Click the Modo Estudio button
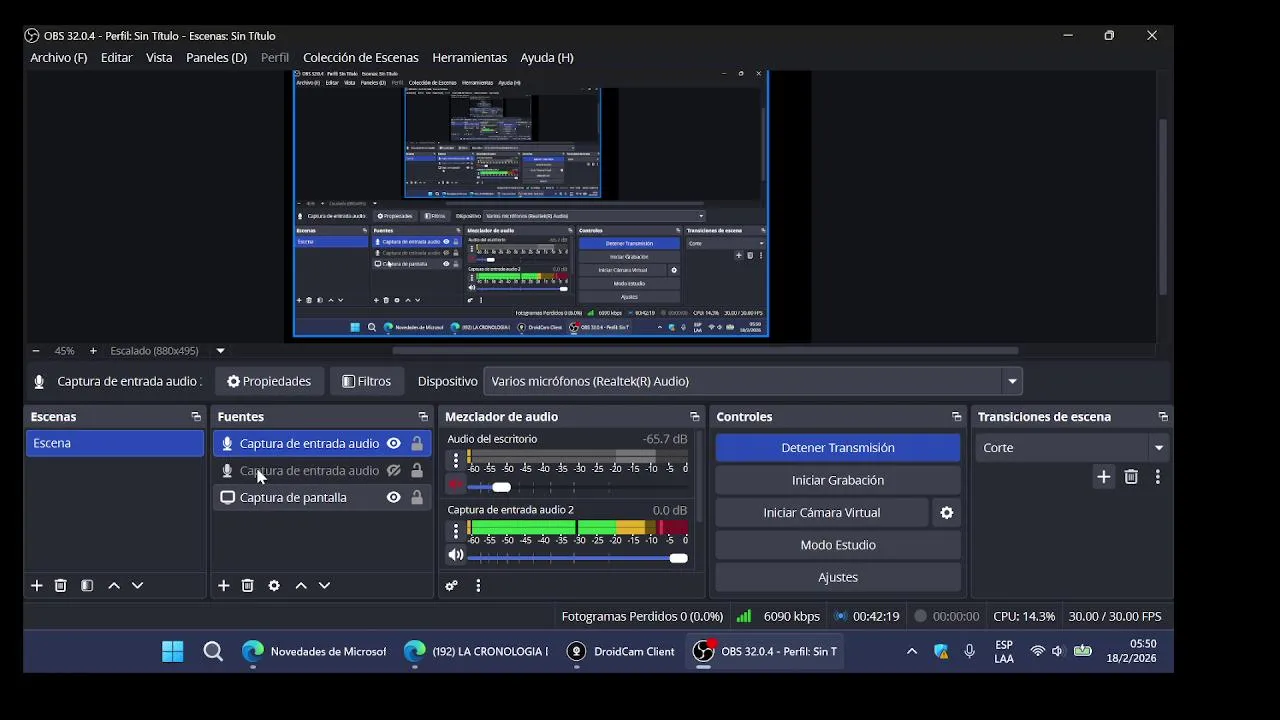This screenshot has width=1280, height=720. pos(838,545)
